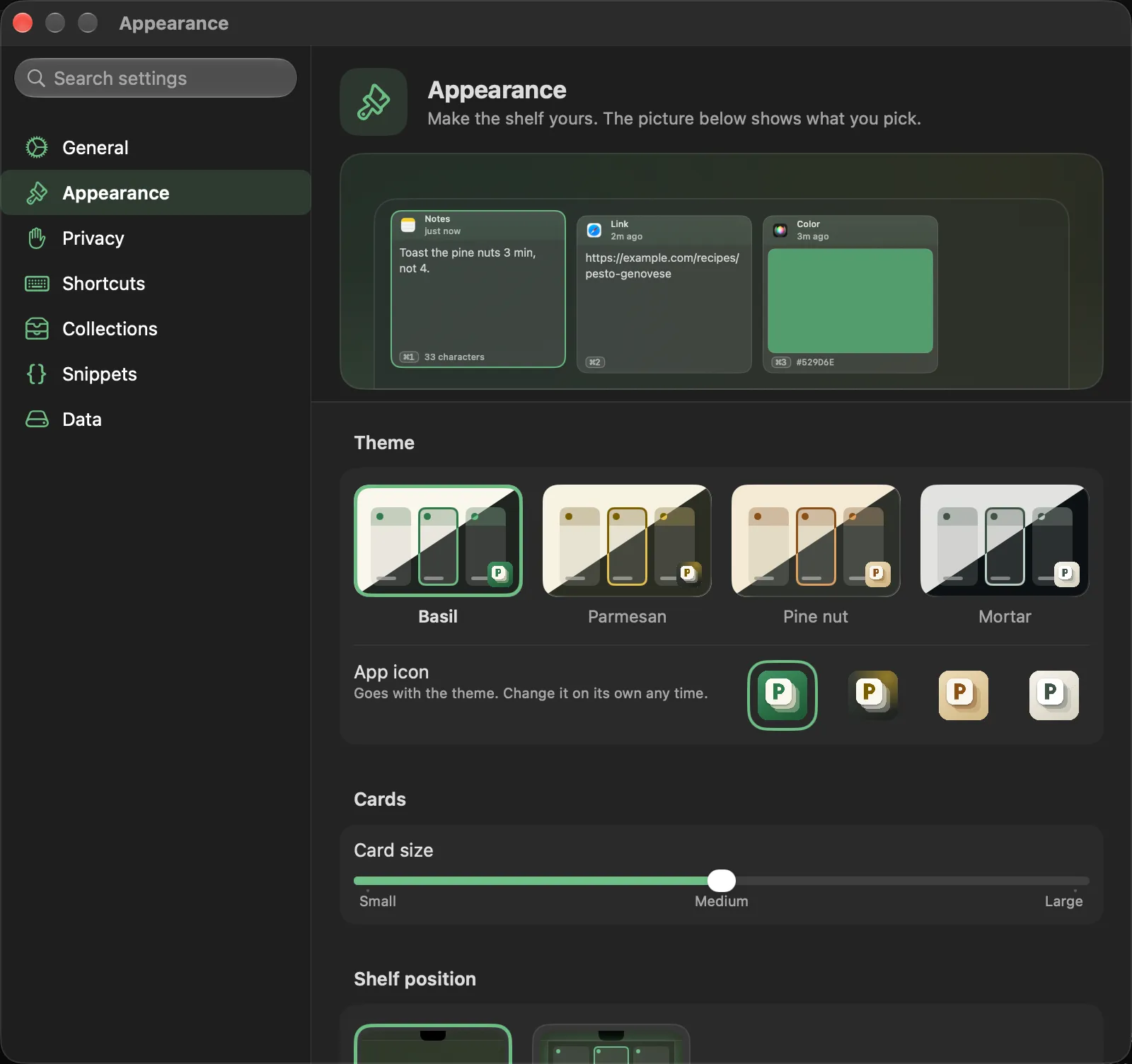
Task: Select the Parmesan theme thumbnail
Action: pyautogui.click(x=627, y=540)
